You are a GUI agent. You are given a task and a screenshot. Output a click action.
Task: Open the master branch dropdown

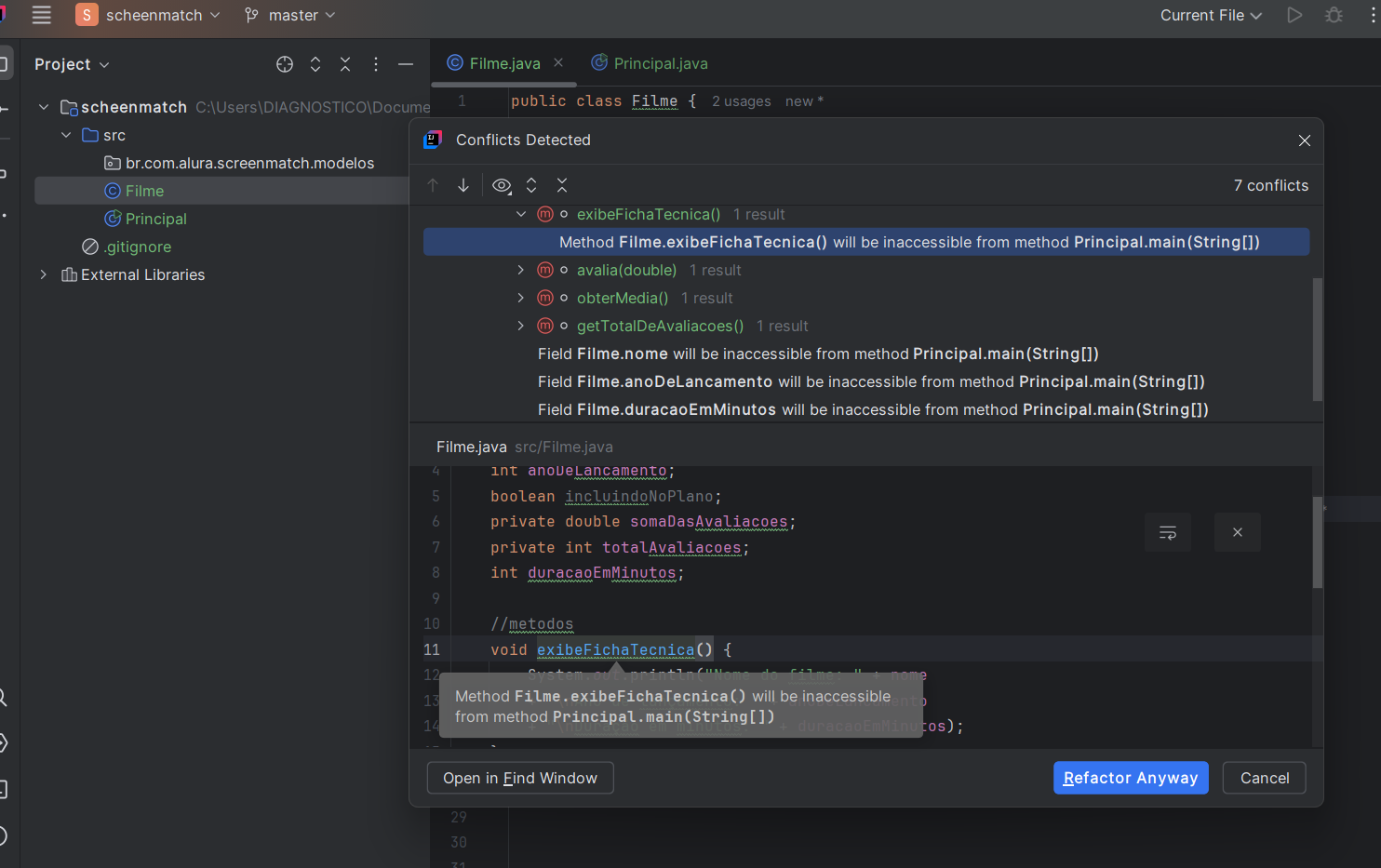(x=289, y=15)
